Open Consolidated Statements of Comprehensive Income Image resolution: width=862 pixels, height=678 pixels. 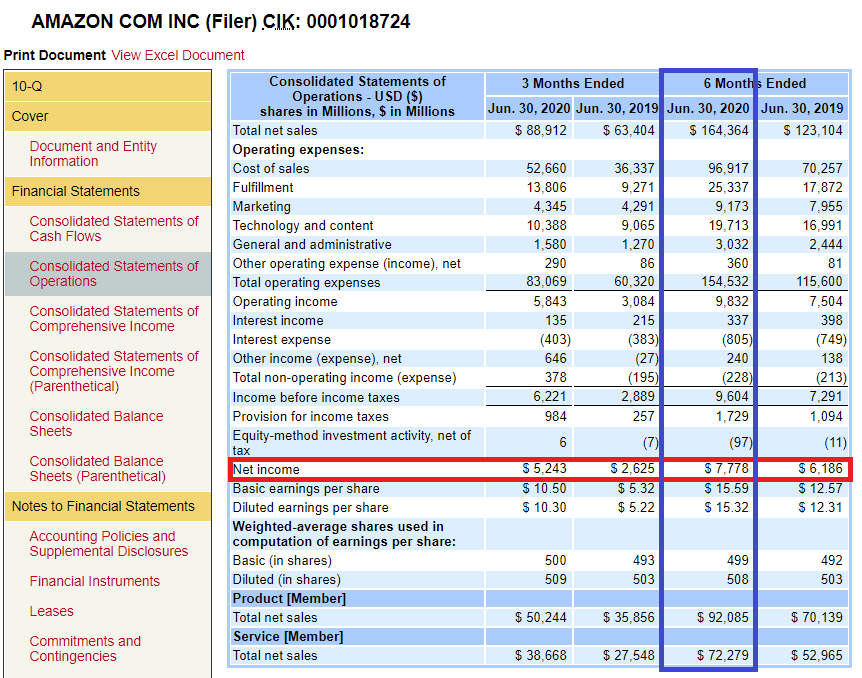click(114, 318)
